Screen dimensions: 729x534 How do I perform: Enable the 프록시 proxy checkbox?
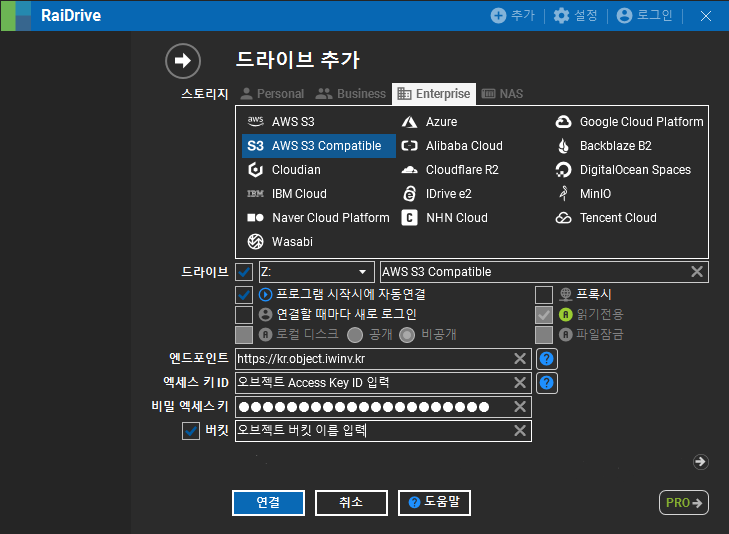544,295
